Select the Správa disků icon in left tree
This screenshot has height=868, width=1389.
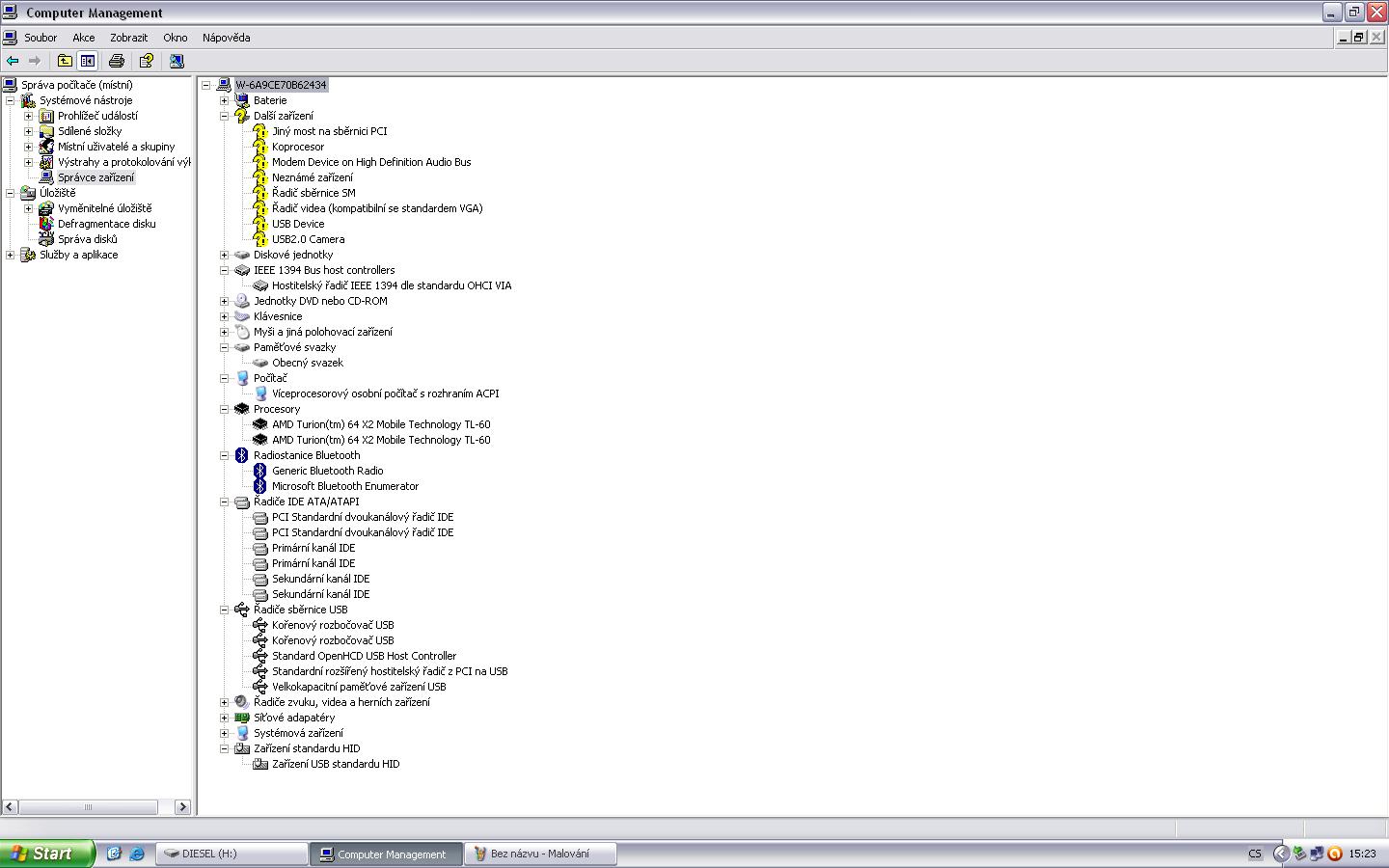(x=46, y=239)
